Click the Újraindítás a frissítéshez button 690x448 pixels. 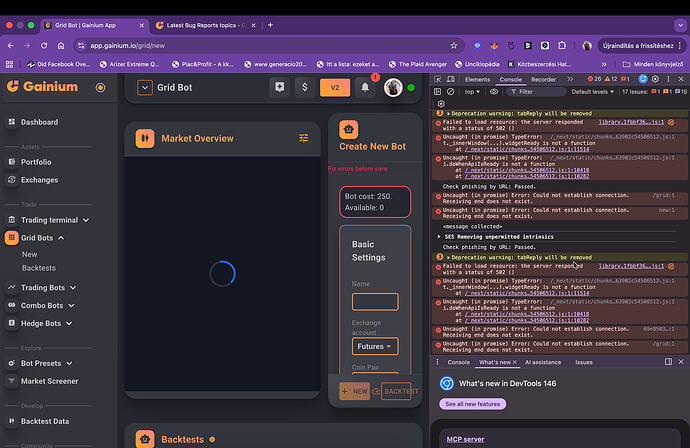tap(638, 45)
